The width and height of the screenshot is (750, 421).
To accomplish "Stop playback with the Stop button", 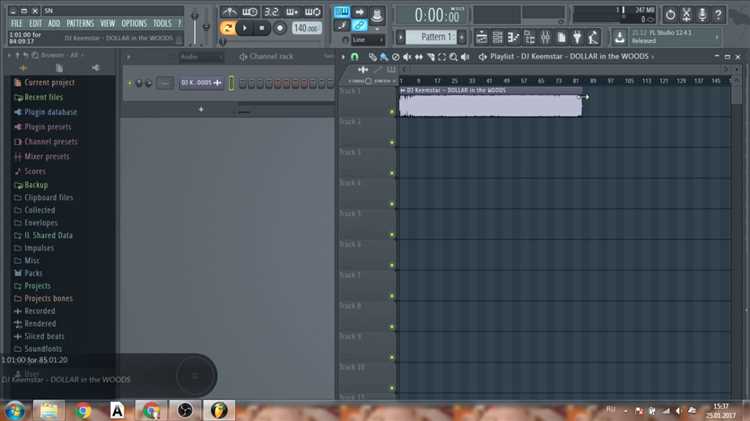I will 262,28.
